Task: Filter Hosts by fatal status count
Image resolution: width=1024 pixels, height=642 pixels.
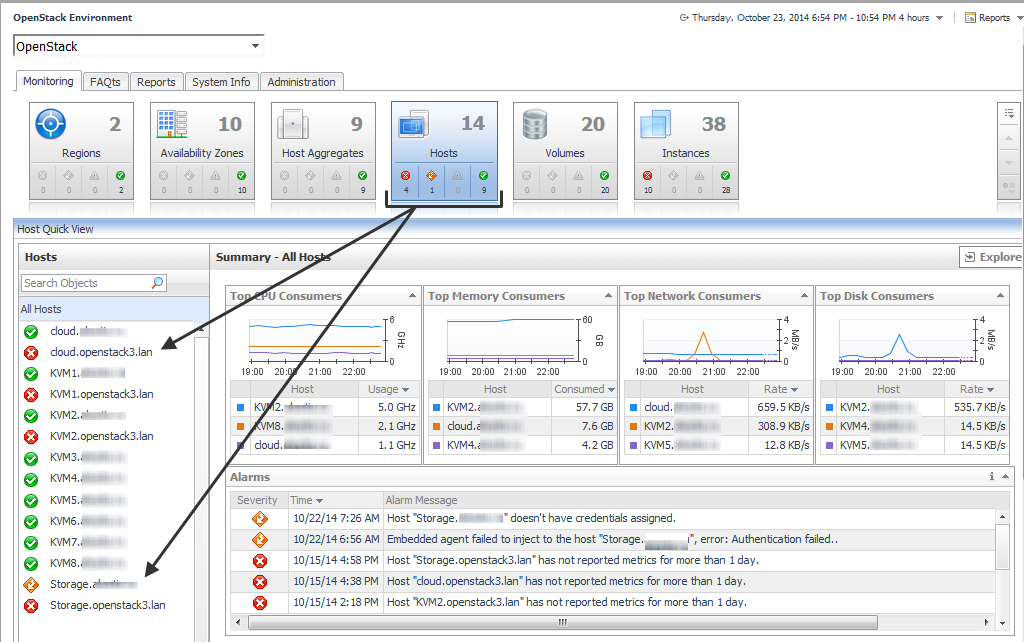Action: (406, 181)
